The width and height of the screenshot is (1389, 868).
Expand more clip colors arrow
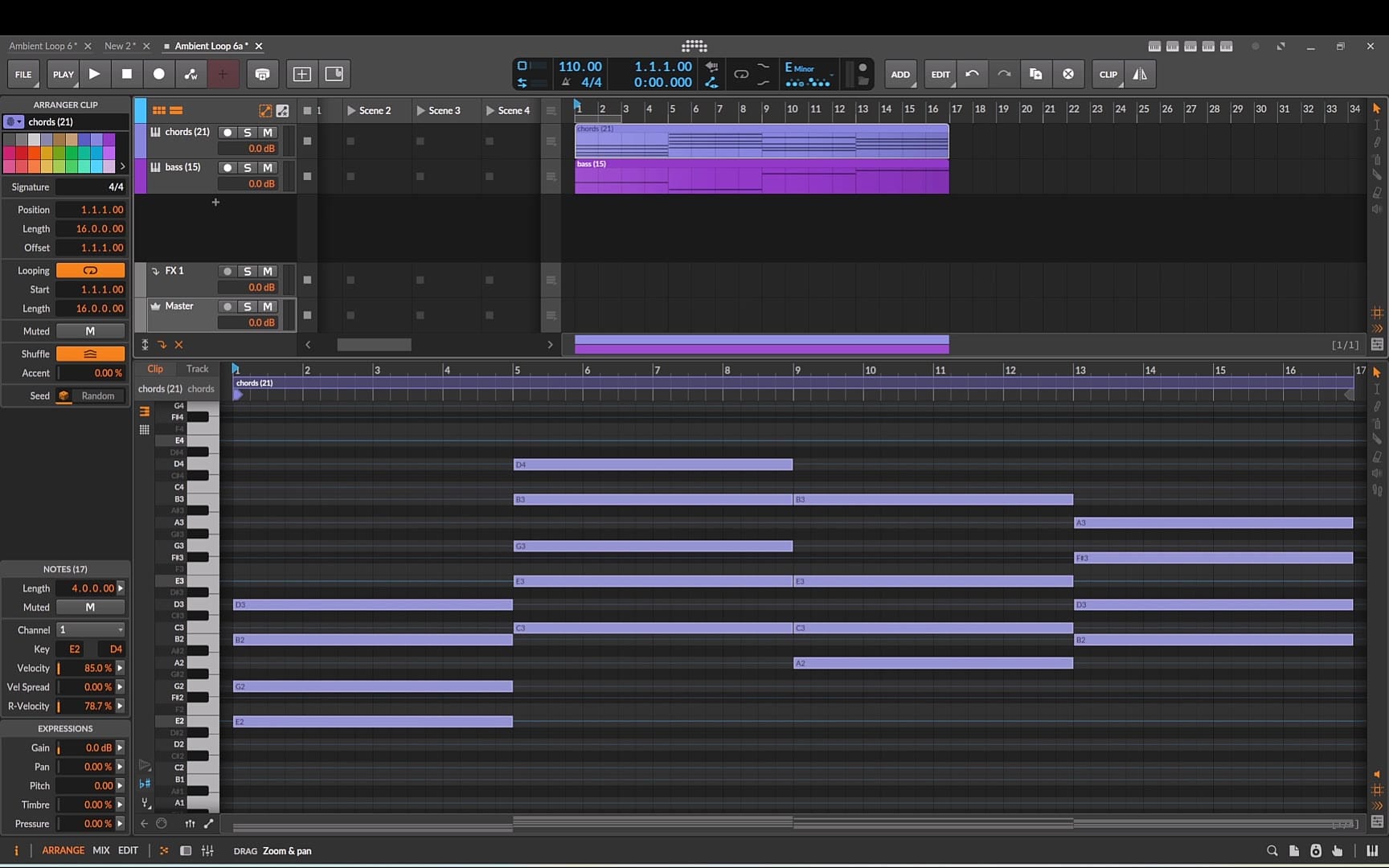[122, 166]
